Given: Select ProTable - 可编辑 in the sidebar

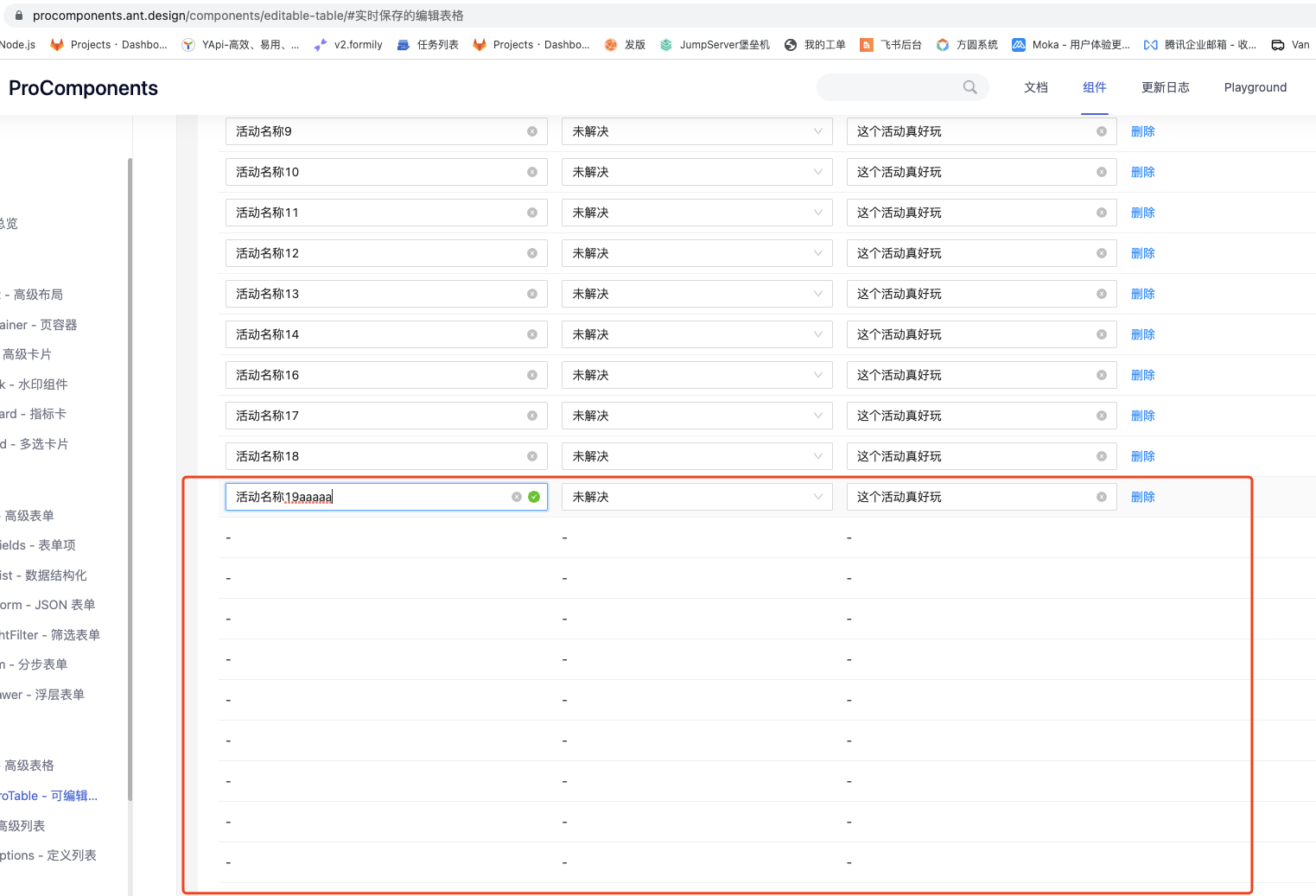Looking at the screenshot, I should tap(48, 795).
